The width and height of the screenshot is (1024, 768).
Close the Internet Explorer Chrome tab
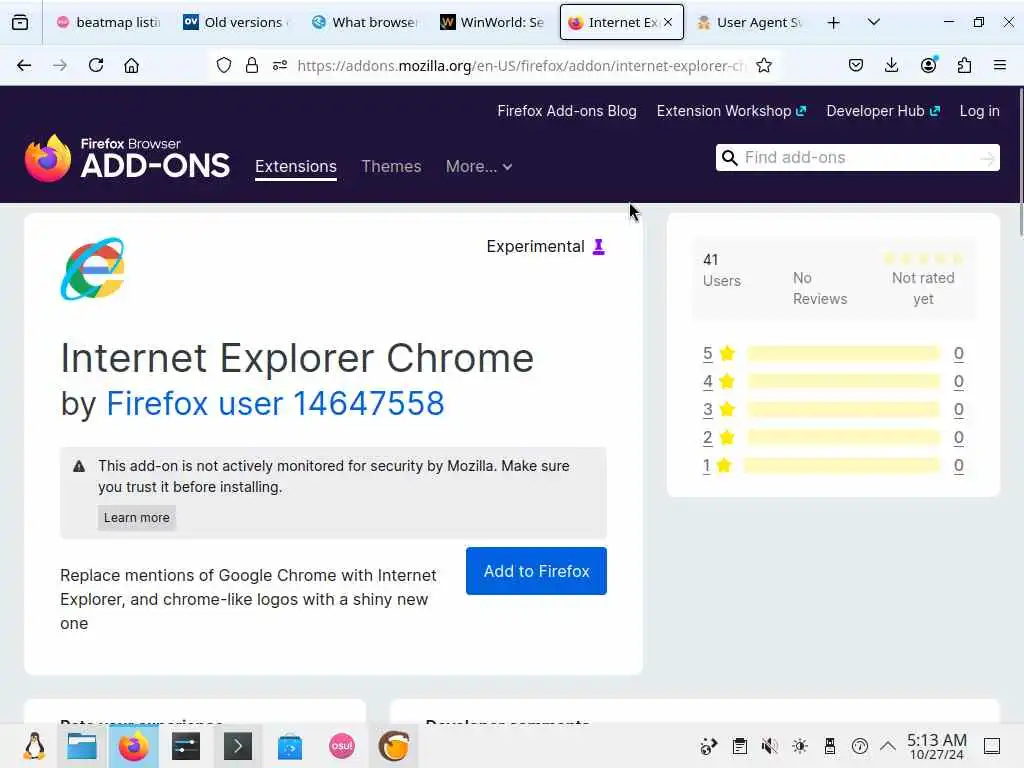point(668,22)
